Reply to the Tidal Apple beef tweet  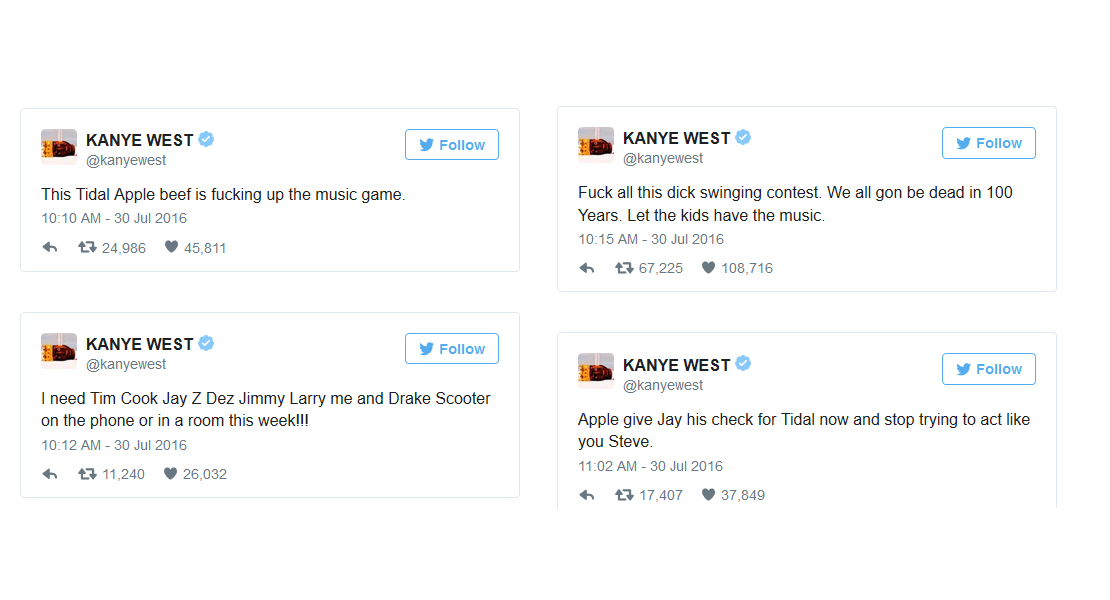click(x=50, y=248)
